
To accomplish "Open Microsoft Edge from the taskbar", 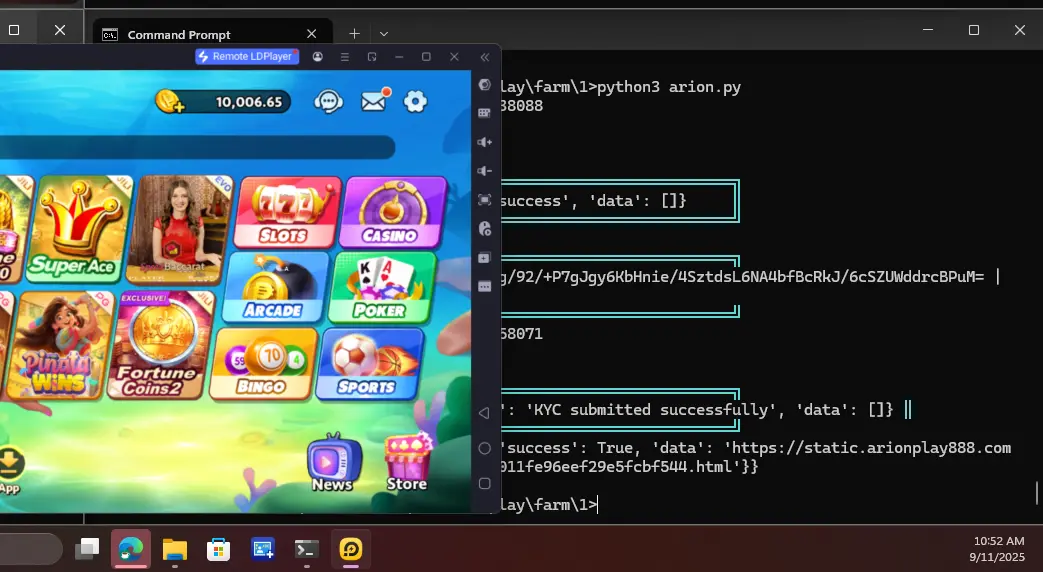I will [131, 549].
